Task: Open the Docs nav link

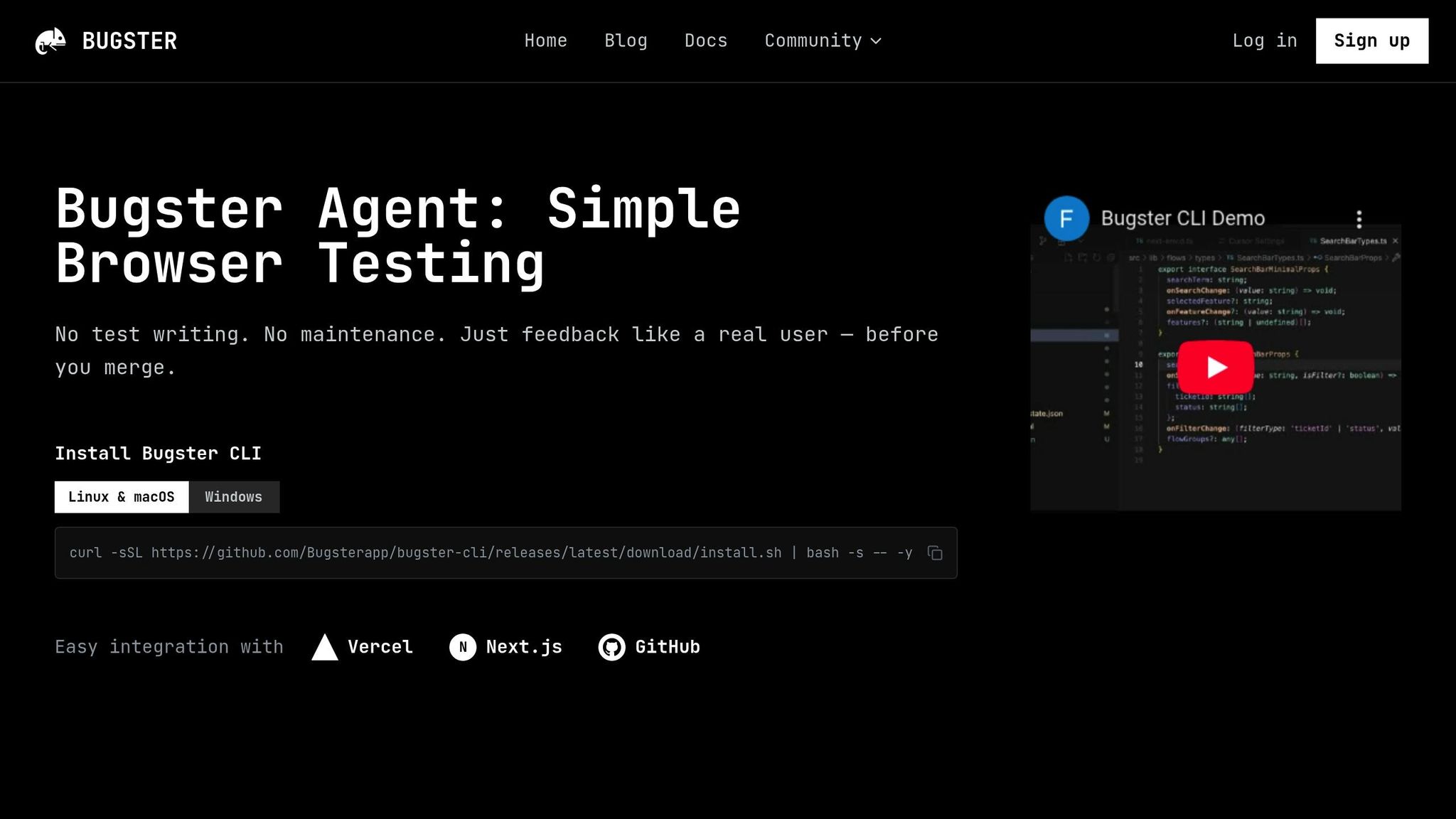Action: 706,41
